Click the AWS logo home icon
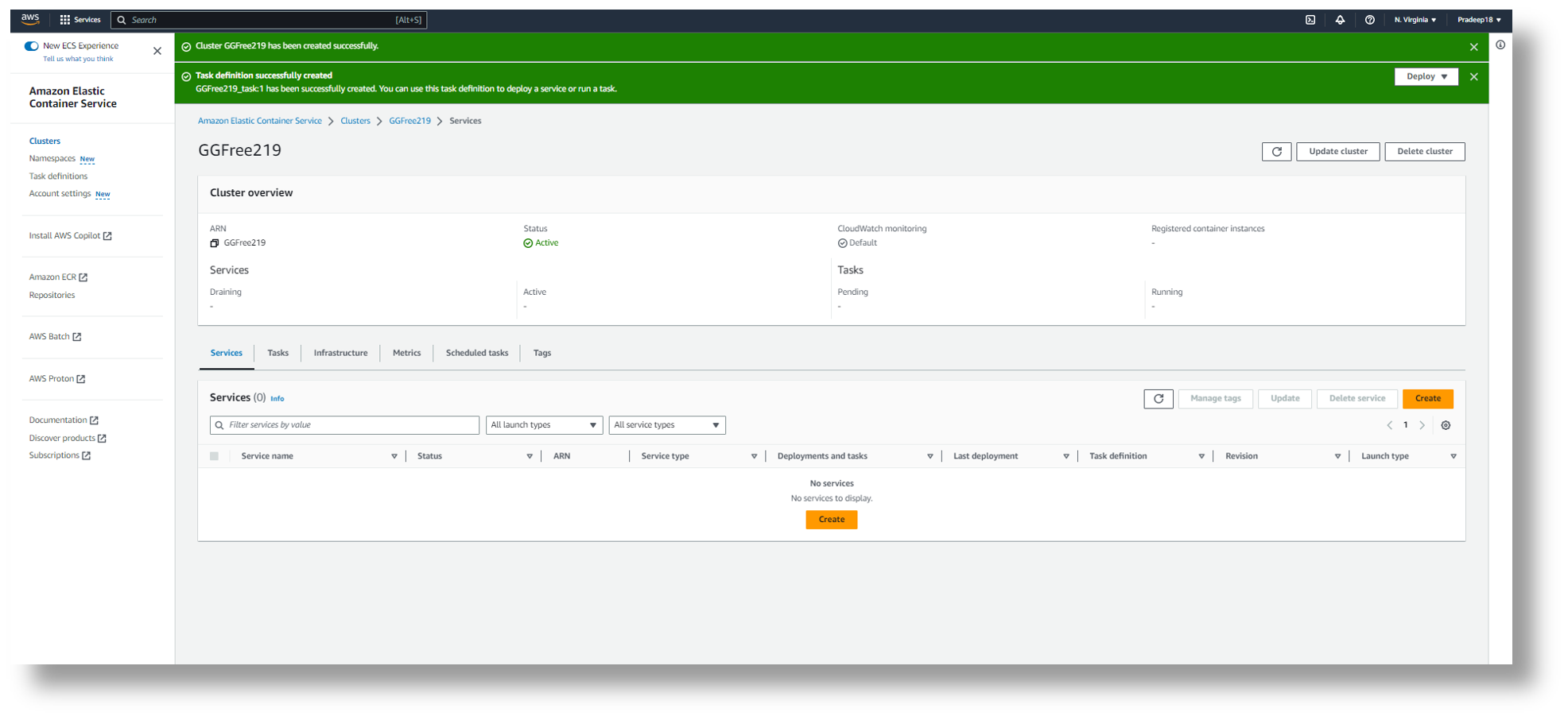1568x720 pixels. [x=30, y=19]
